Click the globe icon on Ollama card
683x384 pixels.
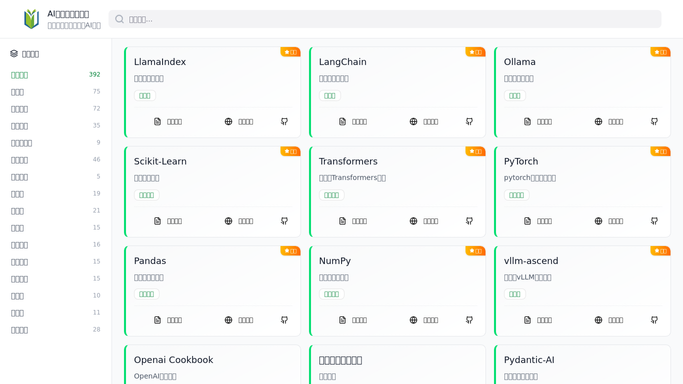[x=598, y=121]
